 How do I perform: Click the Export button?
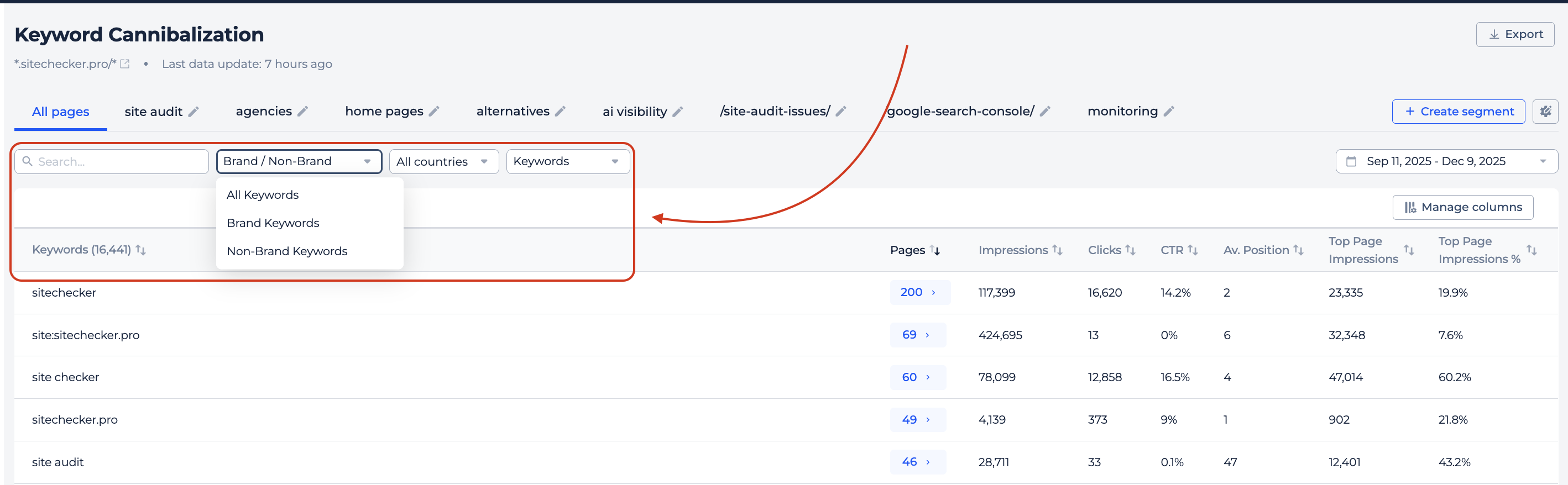[1515, 35]
